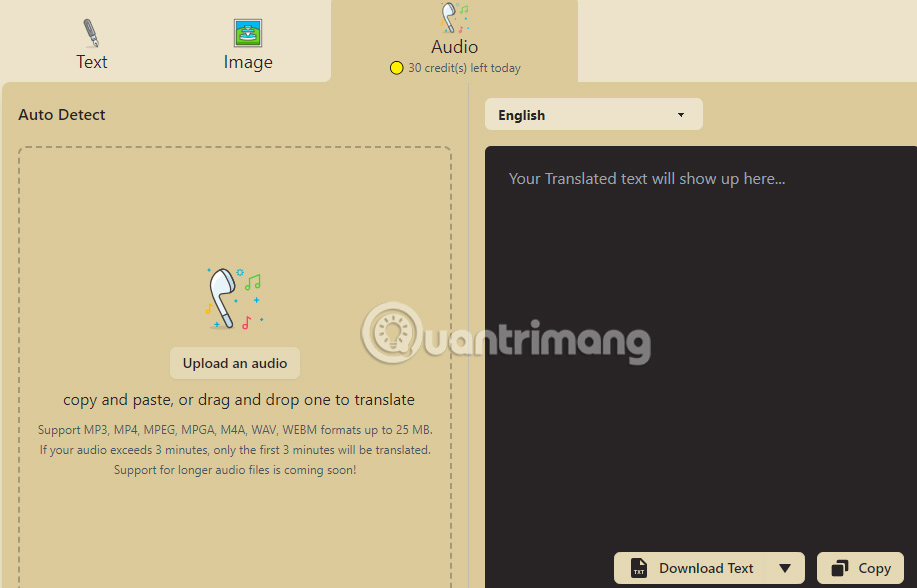Click the picture icon above Image
Image resolution: width=917 pixels, height=588 pixels.
tap(248, 33)
